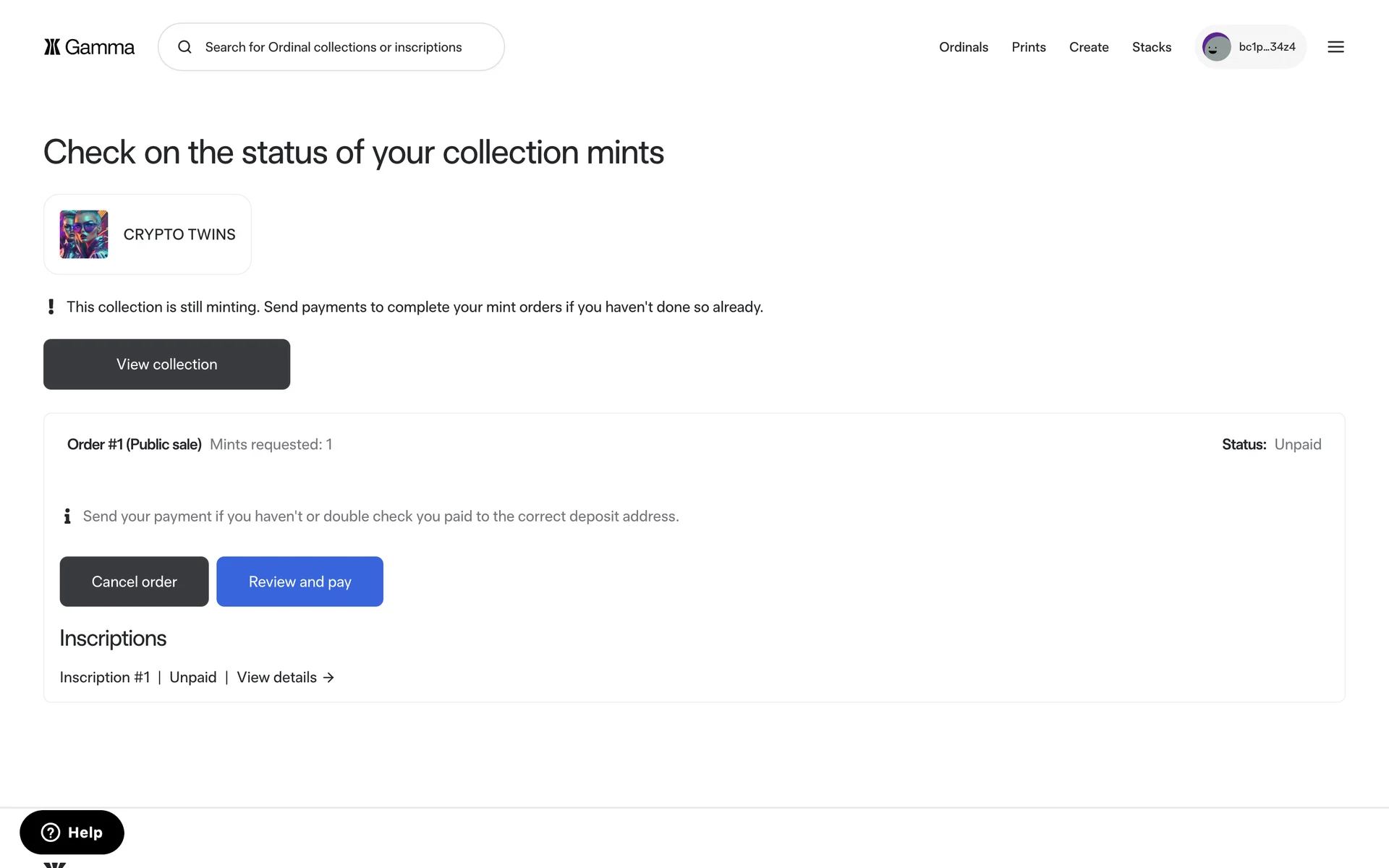1389x868 pixels.
Task: Open the Prints menu item
Action: 1028,47
